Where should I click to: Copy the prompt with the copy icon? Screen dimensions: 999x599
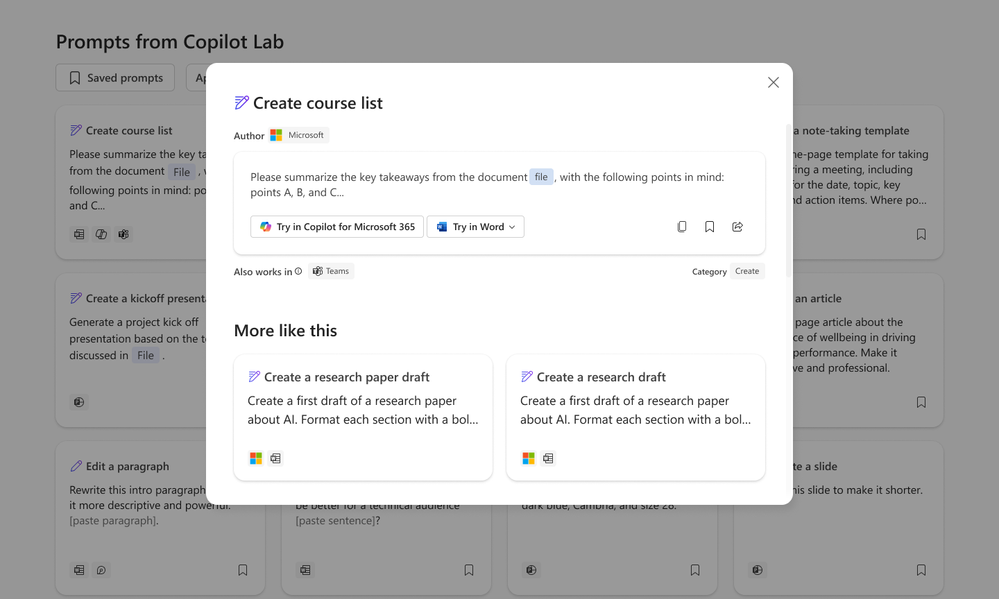tap(682, 227)
